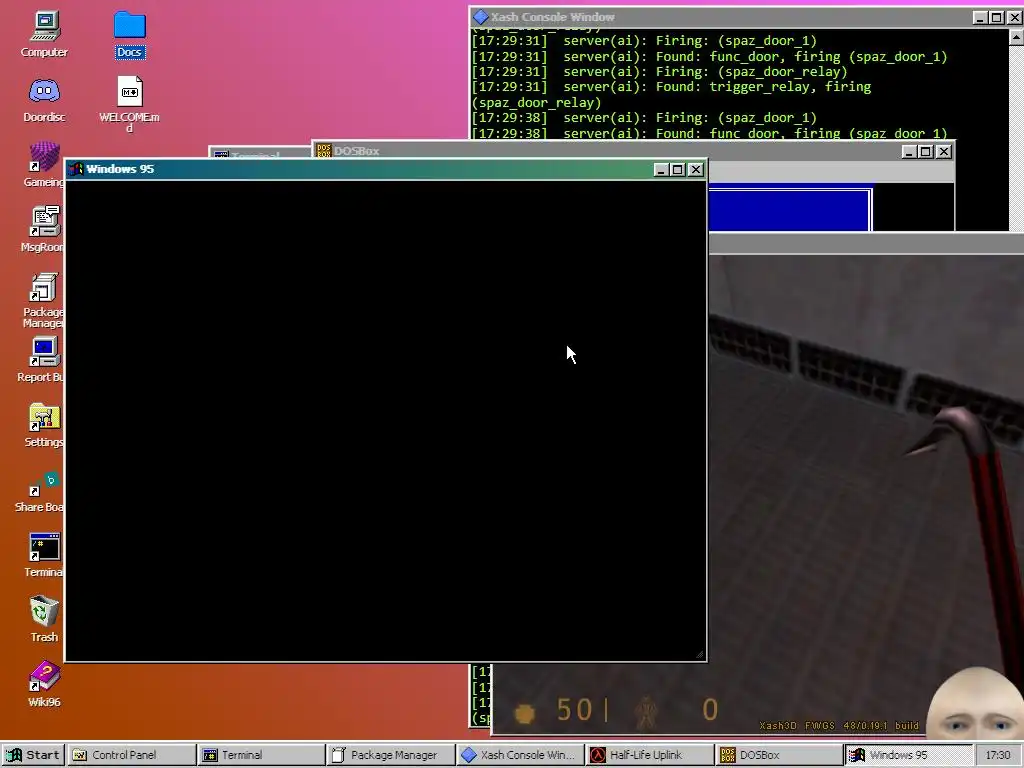This screenshot has width=1024, height=768.
Task: Switch to Control Panel taskbar button
Action: (x=132, y=755)
